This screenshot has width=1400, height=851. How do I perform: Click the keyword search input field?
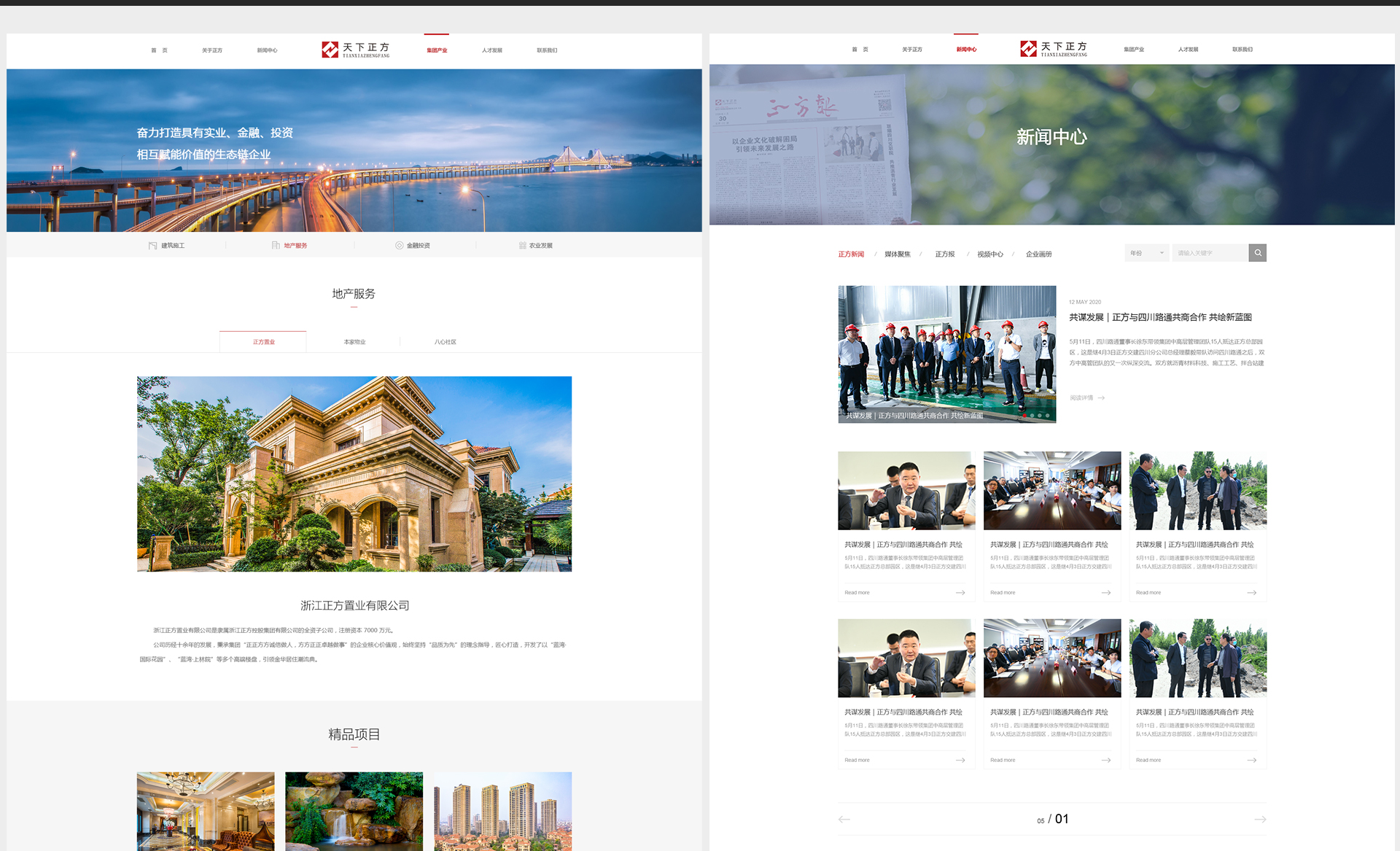pos(1208,253)
